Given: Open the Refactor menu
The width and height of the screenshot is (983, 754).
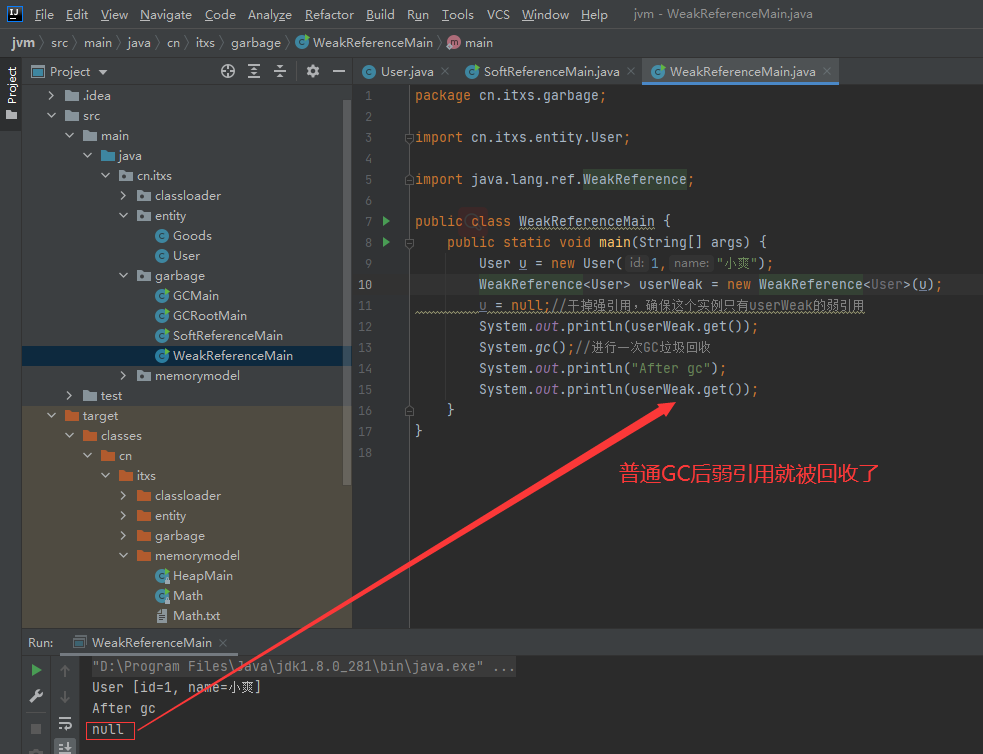Looking at the screenshot, I should pyautogui.click(x=329, y=14).
